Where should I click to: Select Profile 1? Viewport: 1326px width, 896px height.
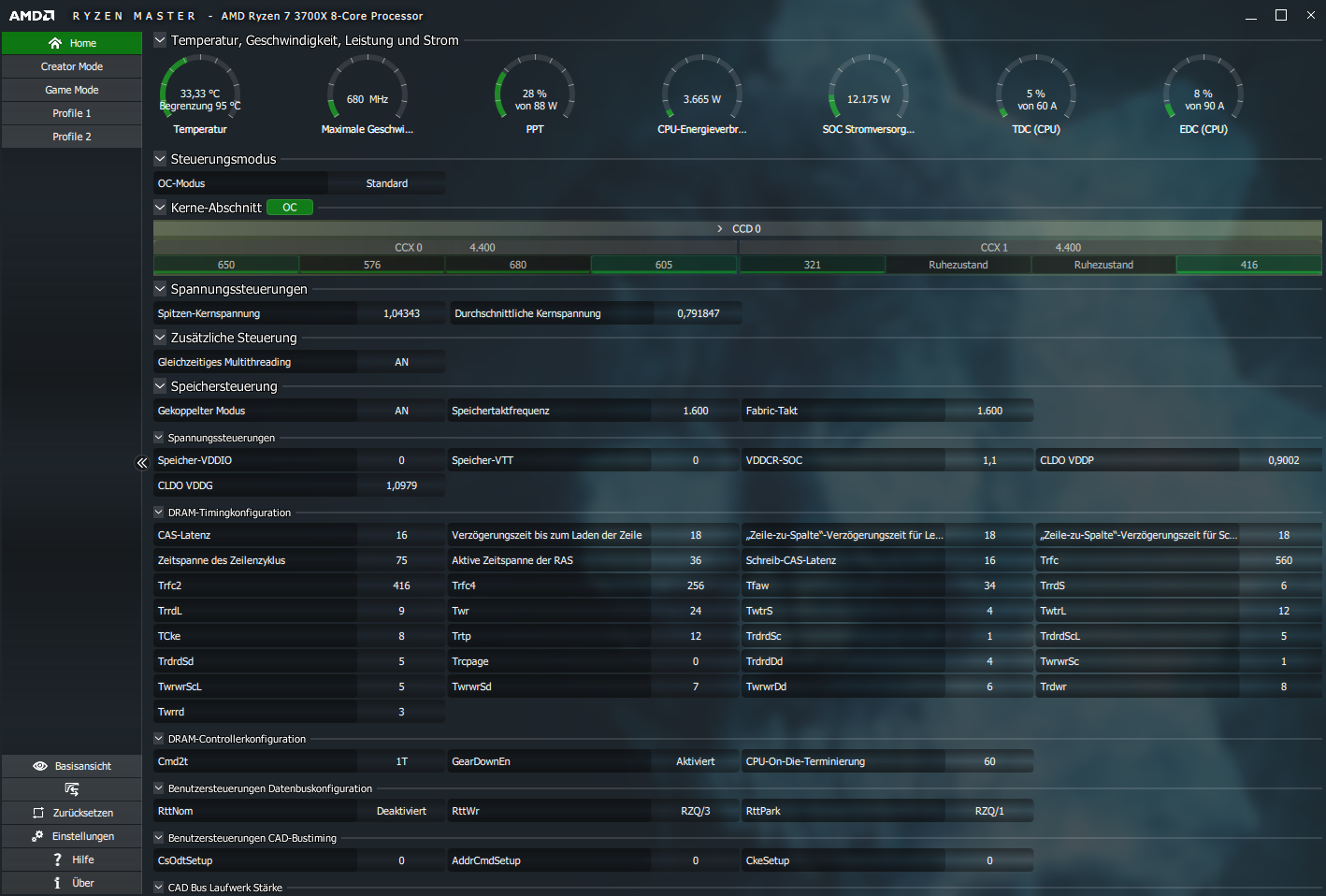click(x=72, y=113)
